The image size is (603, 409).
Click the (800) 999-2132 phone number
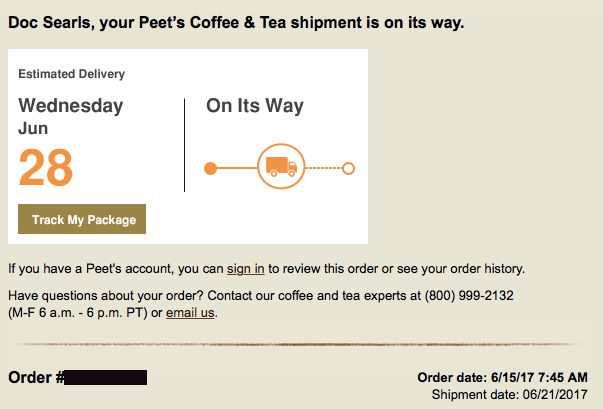[469, 297]
